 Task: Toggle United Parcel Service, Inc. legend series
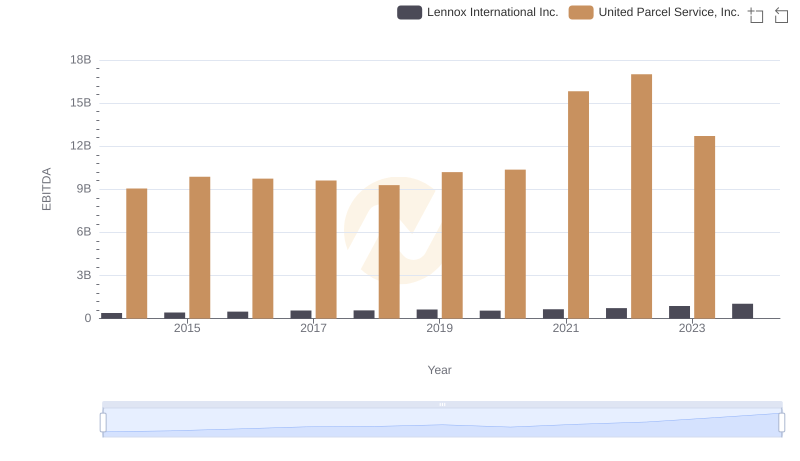[654, 12]
